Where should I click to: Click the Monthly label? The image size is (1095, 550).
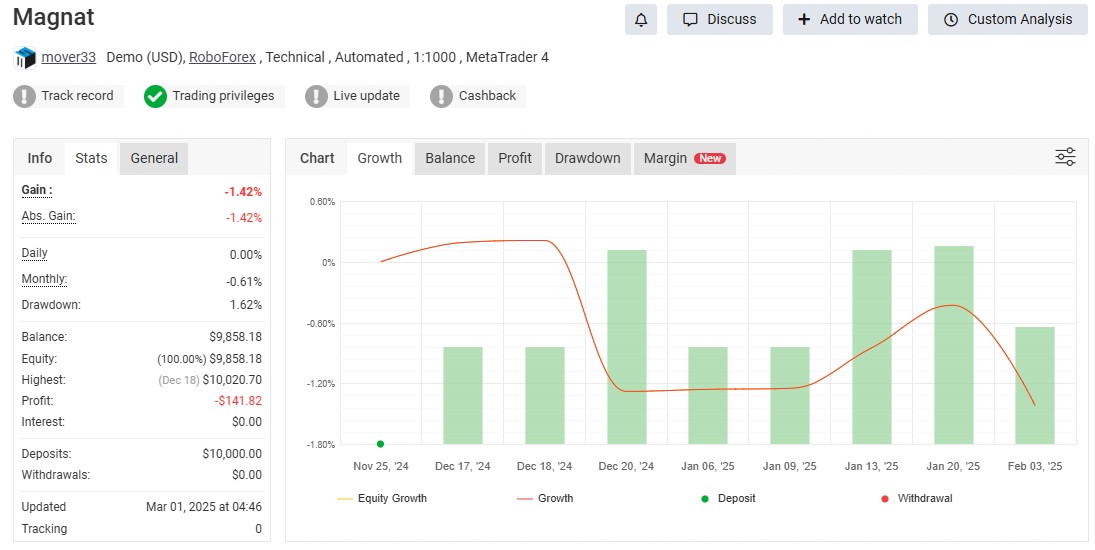45,279
